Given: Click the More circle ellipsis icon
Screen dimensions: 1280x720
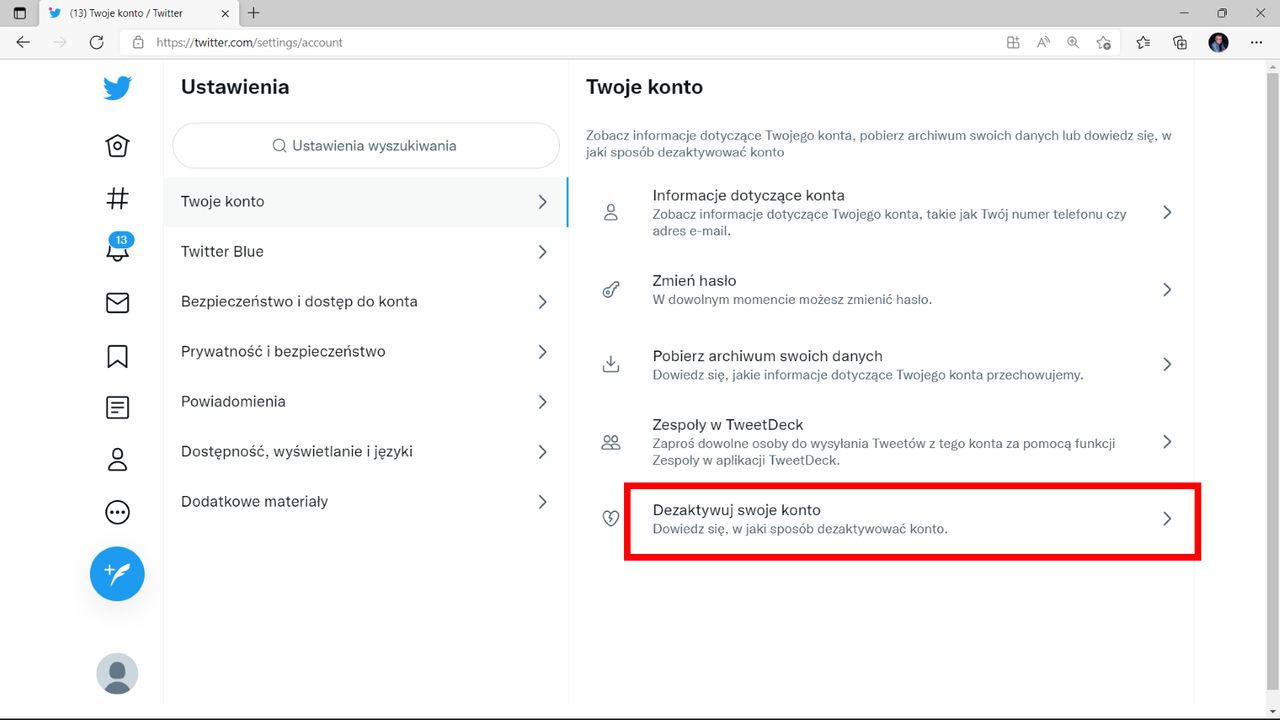Looking at the screenshot, I should coord(117,512).
